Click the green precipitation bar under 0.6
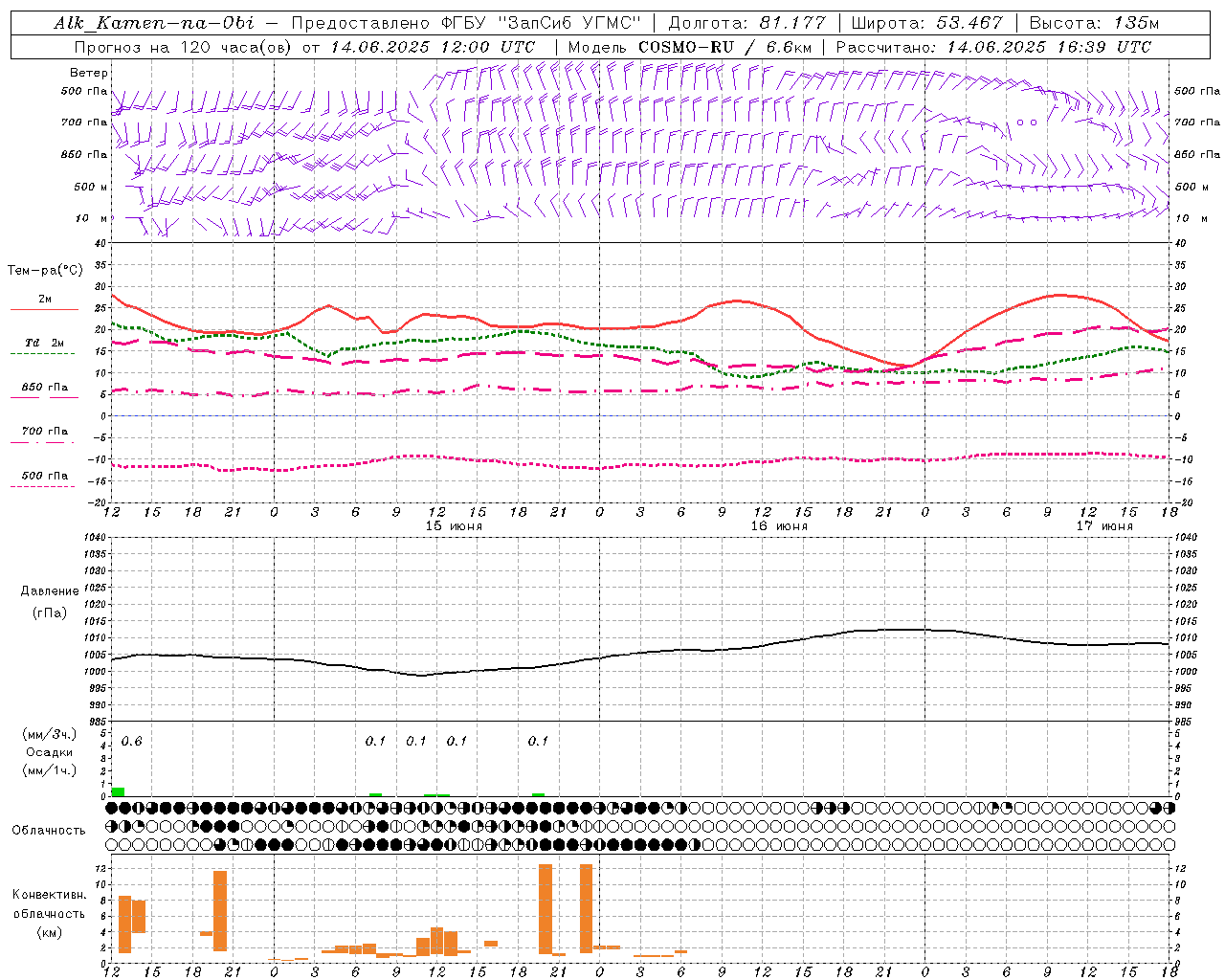The image size is (1225, 980). (119, 791)
